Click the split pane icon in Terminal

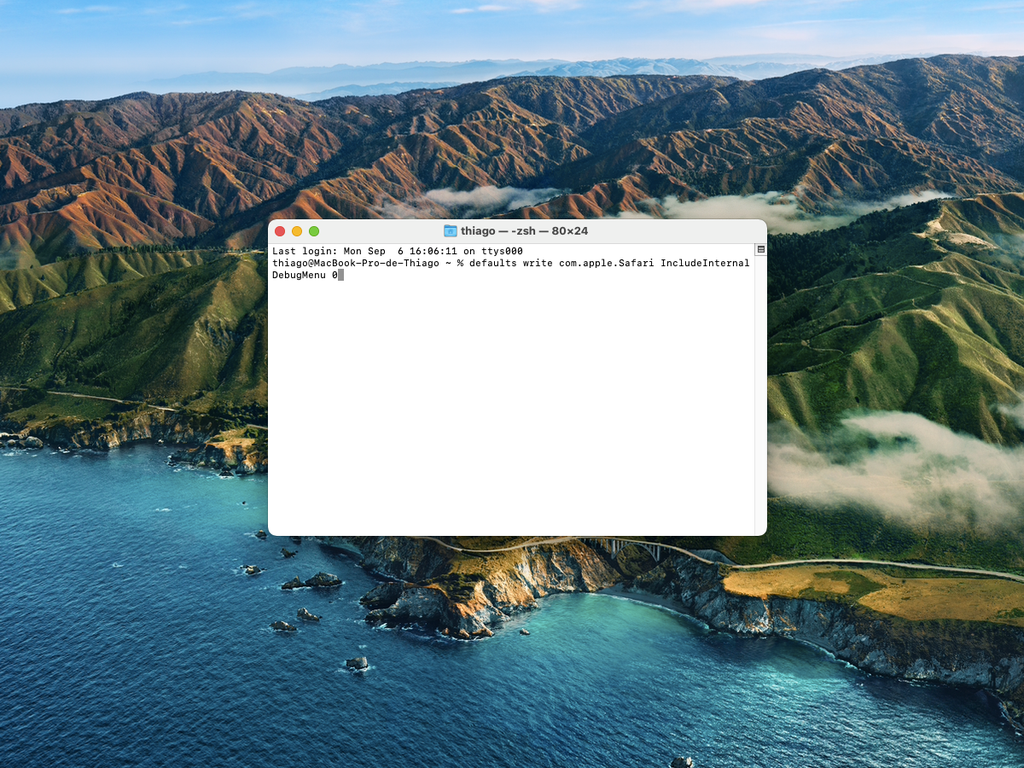coord(761,249)
